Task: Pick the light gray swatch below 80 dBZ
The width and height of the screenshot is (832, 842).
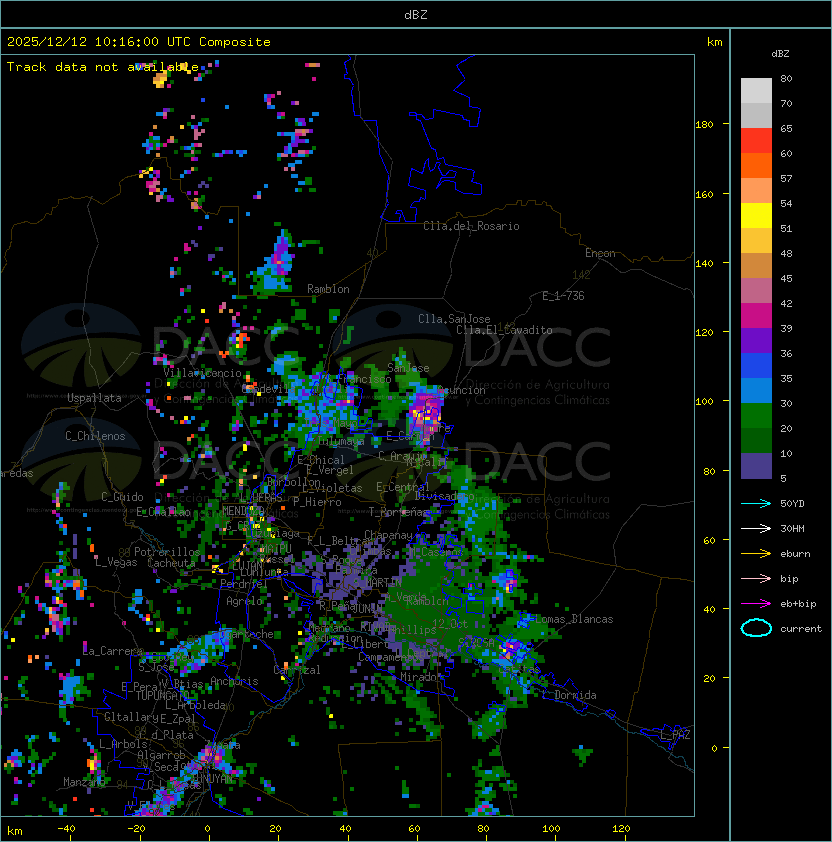Action: tap(756, 90)
